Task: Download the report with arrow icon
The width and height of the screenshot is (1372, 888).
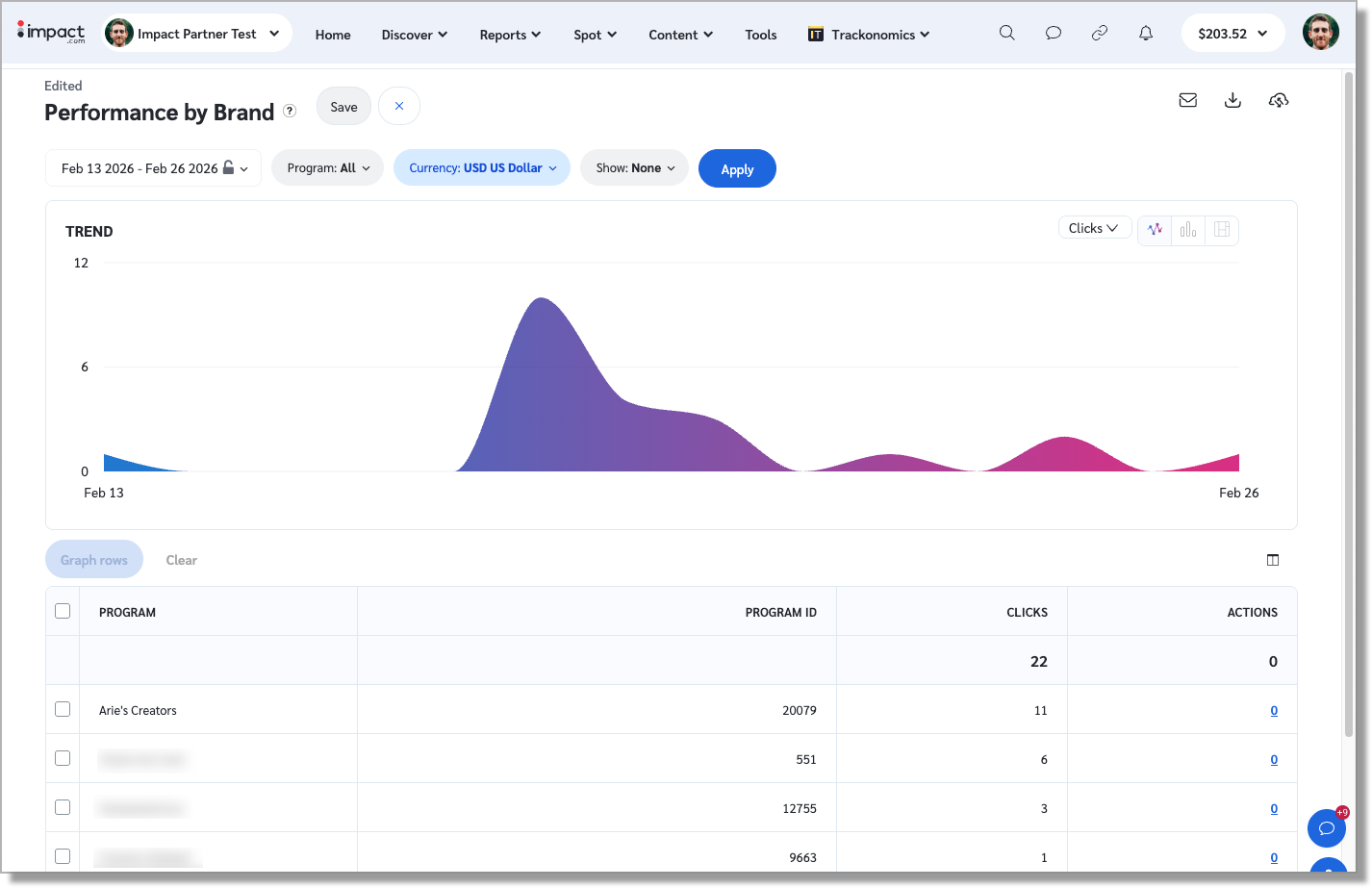Action: point(1232,100)
